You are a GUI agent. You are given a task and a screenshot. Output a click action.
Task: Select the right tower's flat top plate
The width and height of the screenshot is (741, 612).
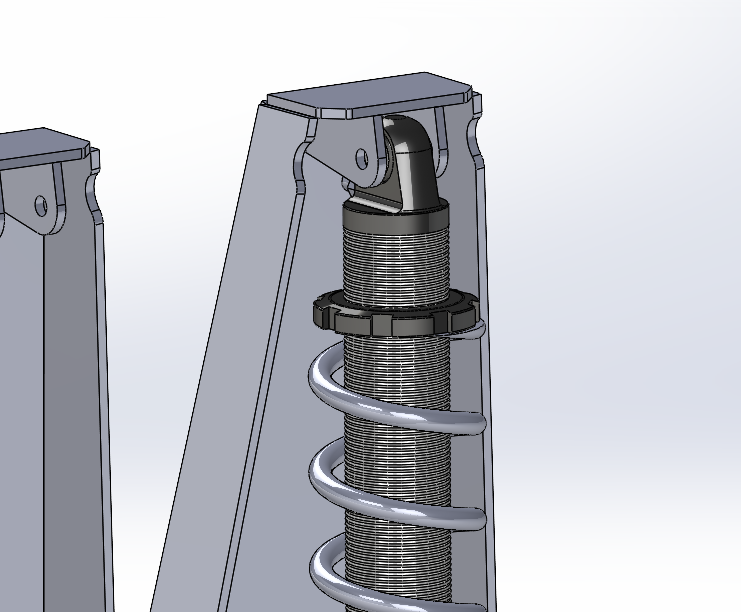370,95
